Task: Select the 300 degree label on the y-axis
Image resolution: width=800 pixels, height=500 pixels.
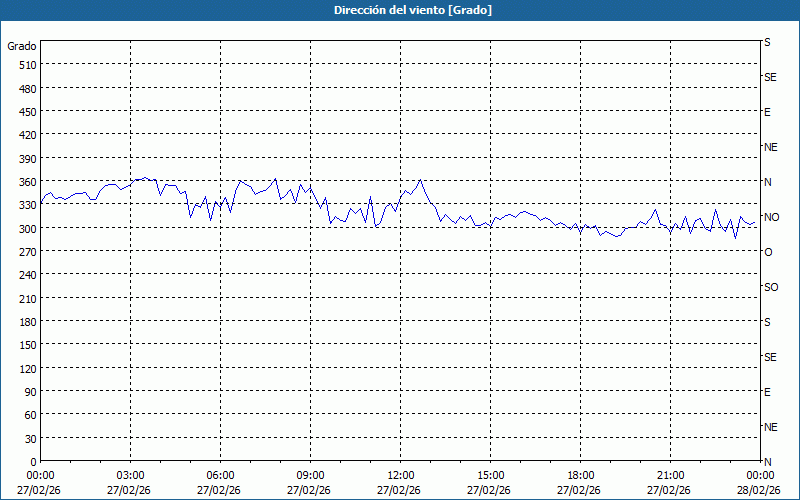Action: point(26,228)
